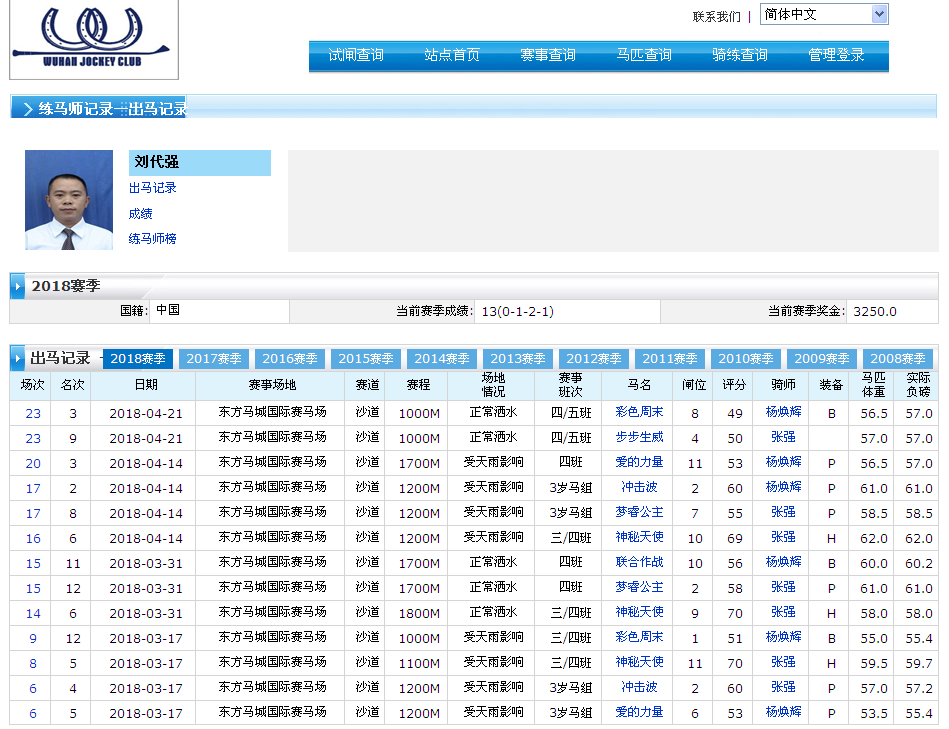Click the chevron icon before 练马师记录 title

point(27,109)
